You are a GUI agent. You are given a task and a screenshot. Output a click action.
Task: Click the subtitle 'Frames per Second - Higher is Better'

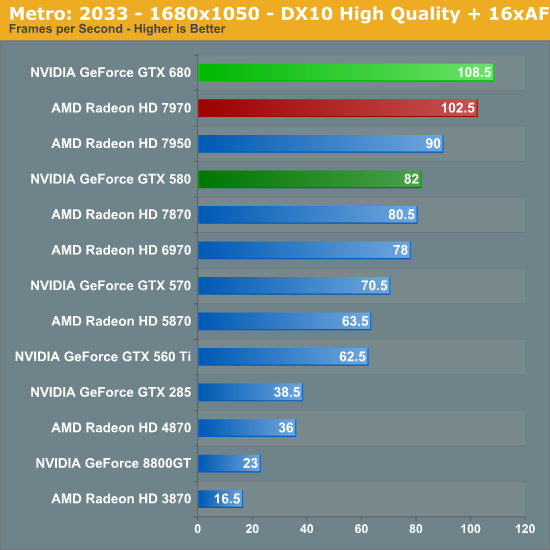pos(117,29)
